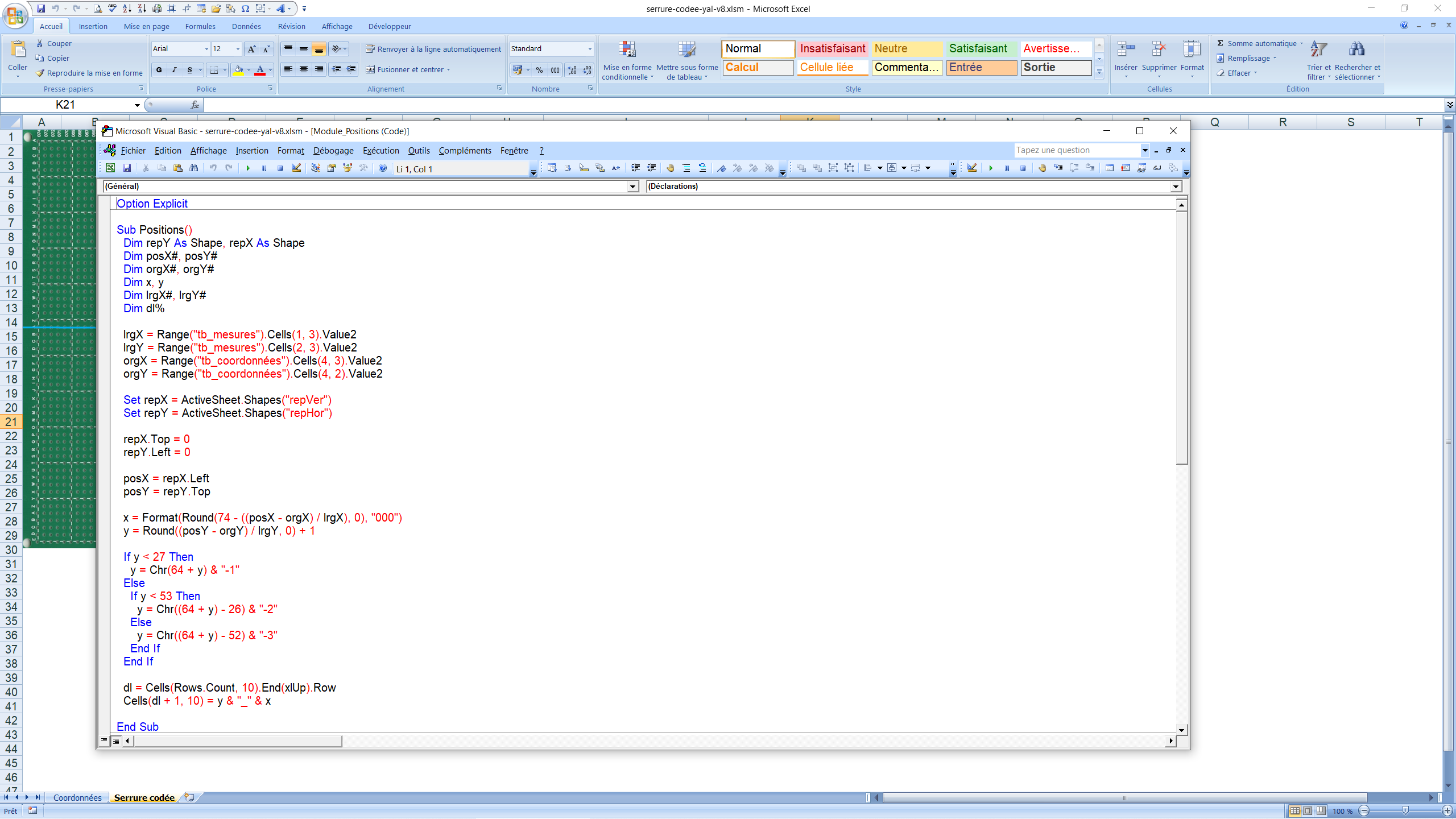Toggle Procedure View button in code window
The height and width of the screenshot is (819, 1456).
click(x=104, y=741)
